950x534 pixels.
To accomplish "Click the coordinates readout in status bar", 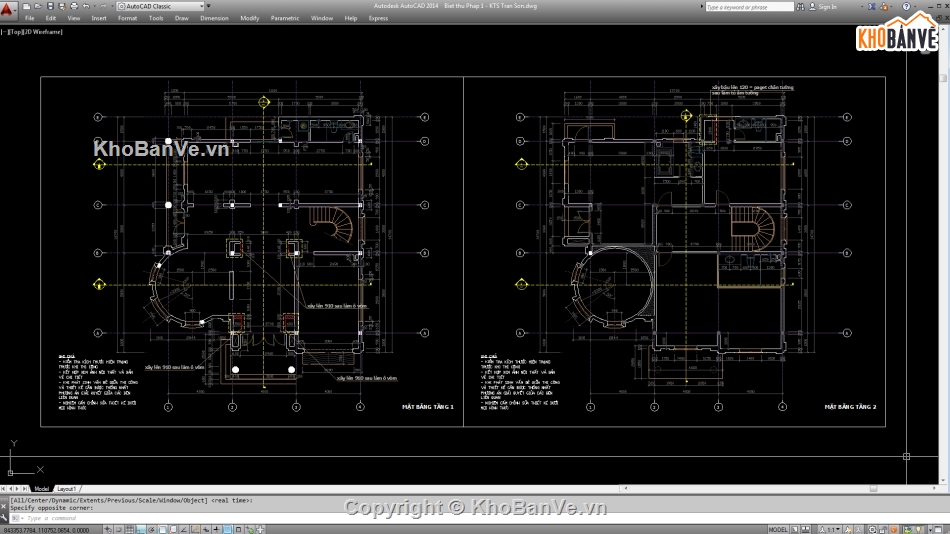I will click(x=47, y=530).
